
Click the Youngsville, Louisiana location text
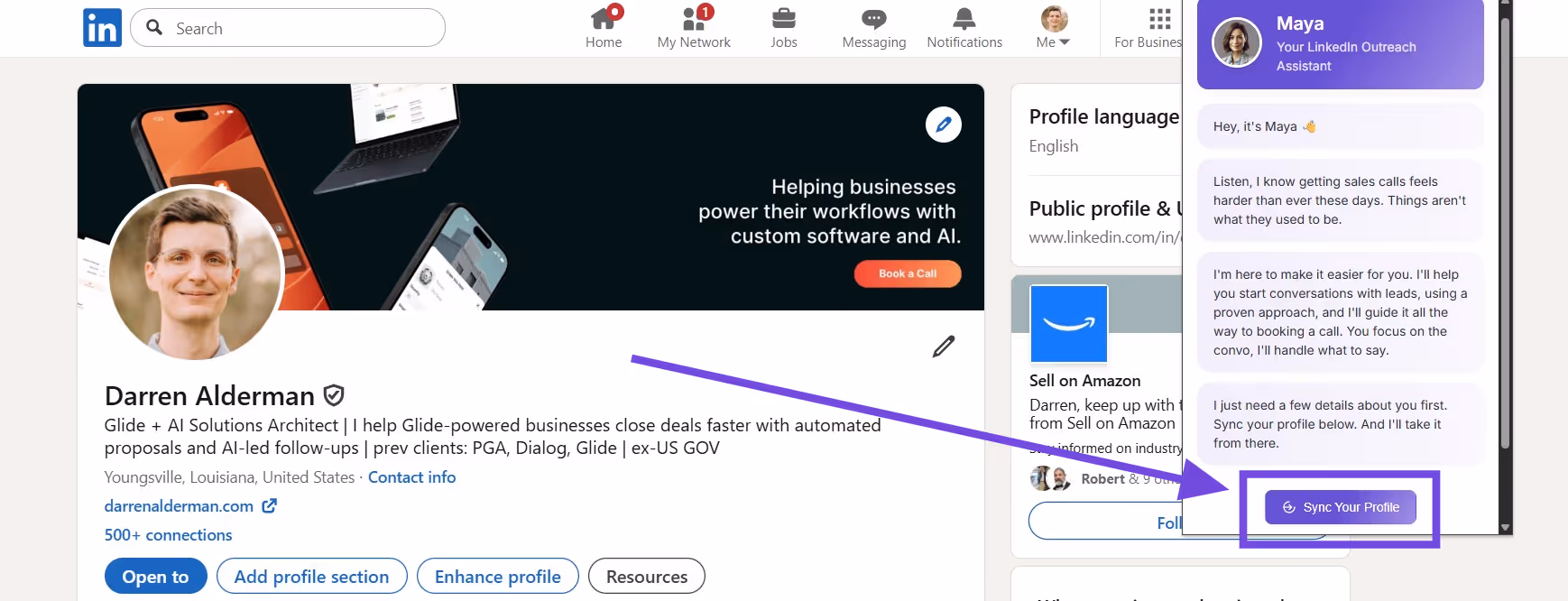[x=229, y=477]
